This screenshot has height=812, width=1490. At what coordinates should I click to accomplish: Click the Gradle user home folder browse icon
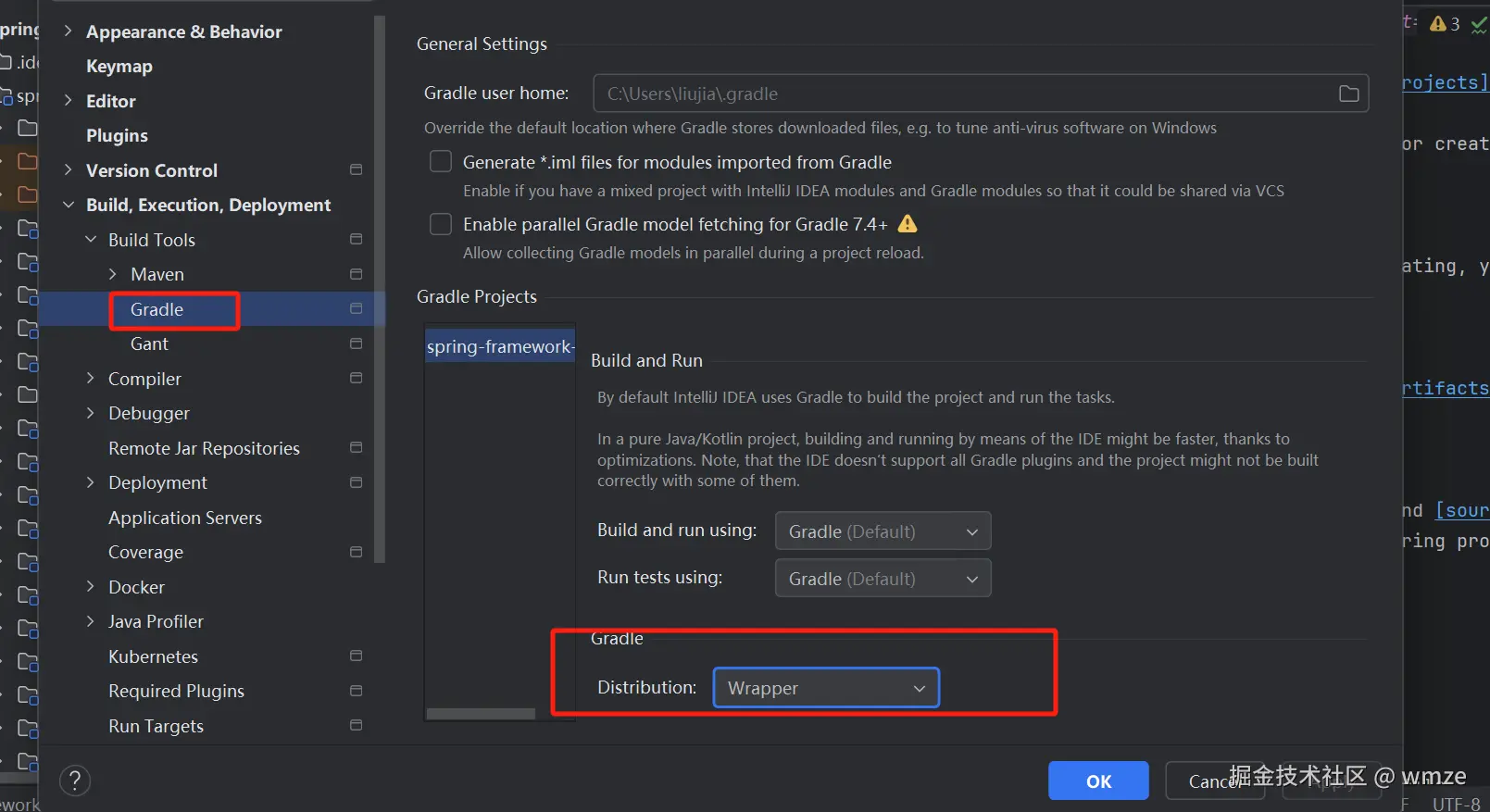click(x=1349, y=94)
